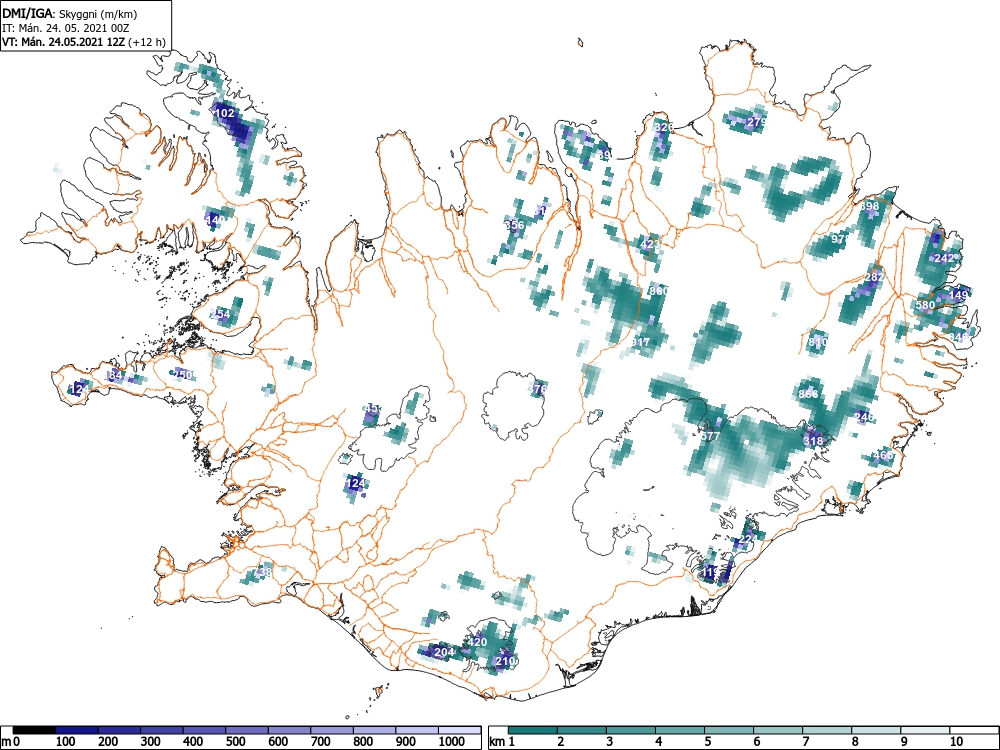Viewport: 1000px width, 750px height.
Task: Click the '917' visibility value on the map
Action: pos(640,342)
